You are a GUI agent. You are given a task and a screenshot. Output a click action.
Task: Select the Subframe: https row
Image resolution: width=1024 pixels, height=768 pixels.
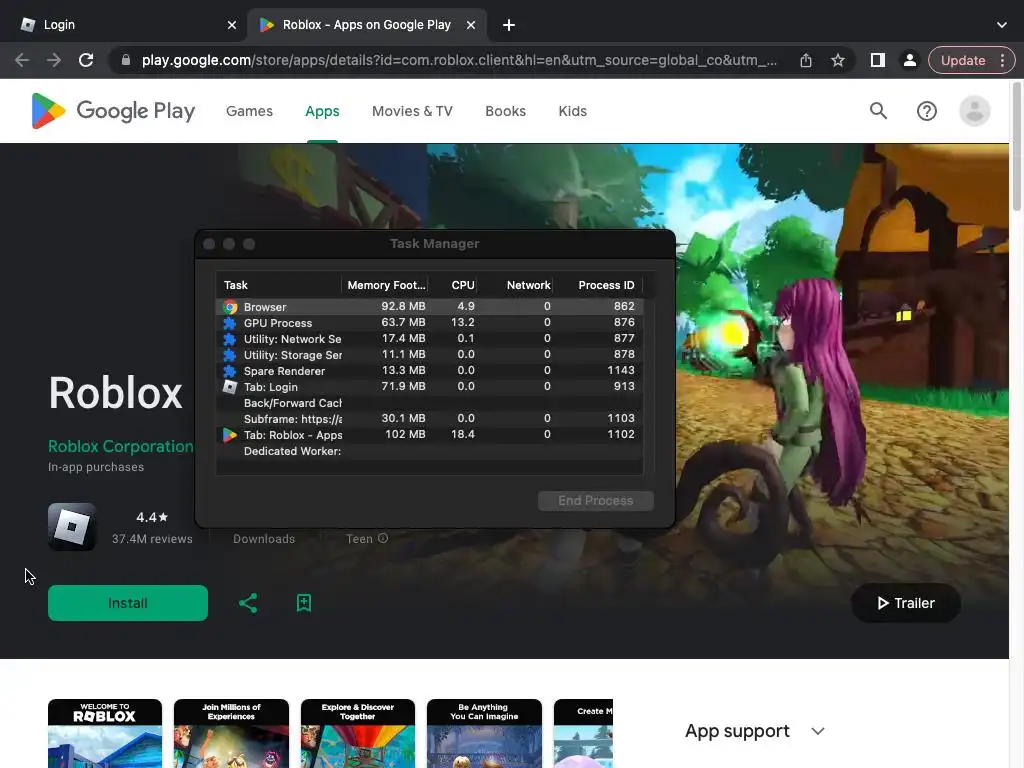pos(429,419)
